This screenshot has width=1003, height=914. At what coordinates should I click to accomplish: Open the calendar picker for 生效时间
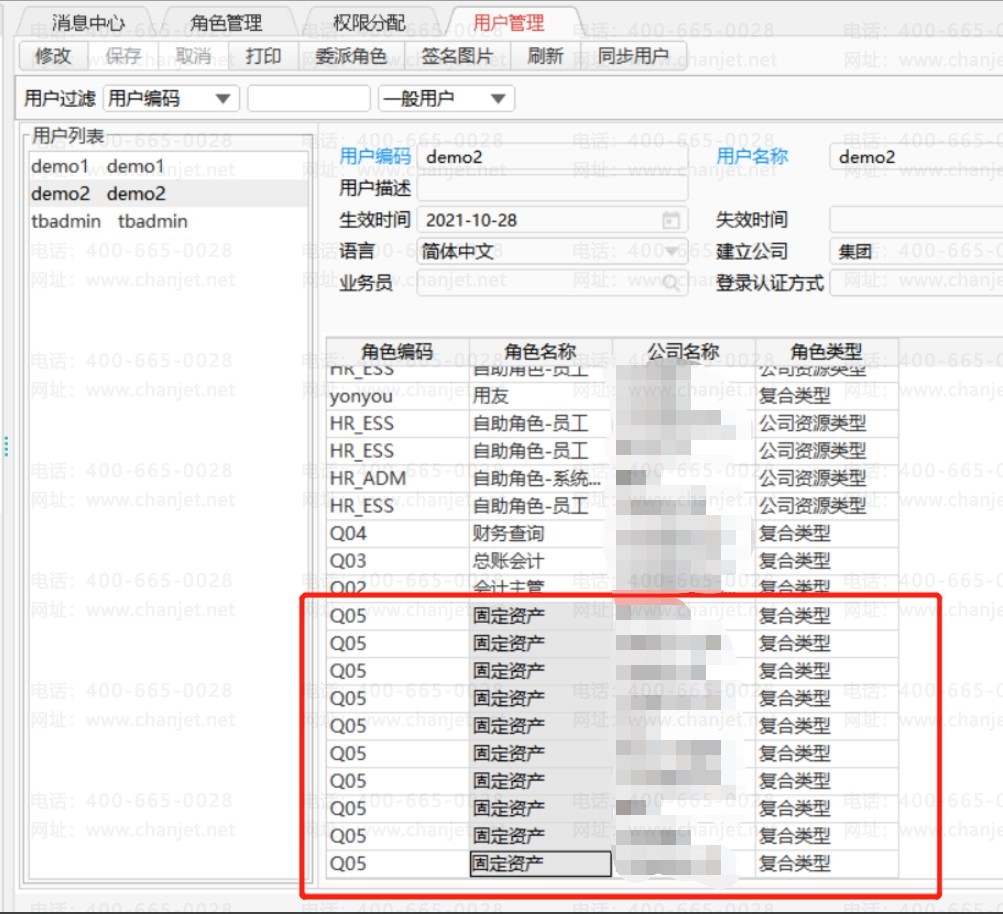click(671, 220)
